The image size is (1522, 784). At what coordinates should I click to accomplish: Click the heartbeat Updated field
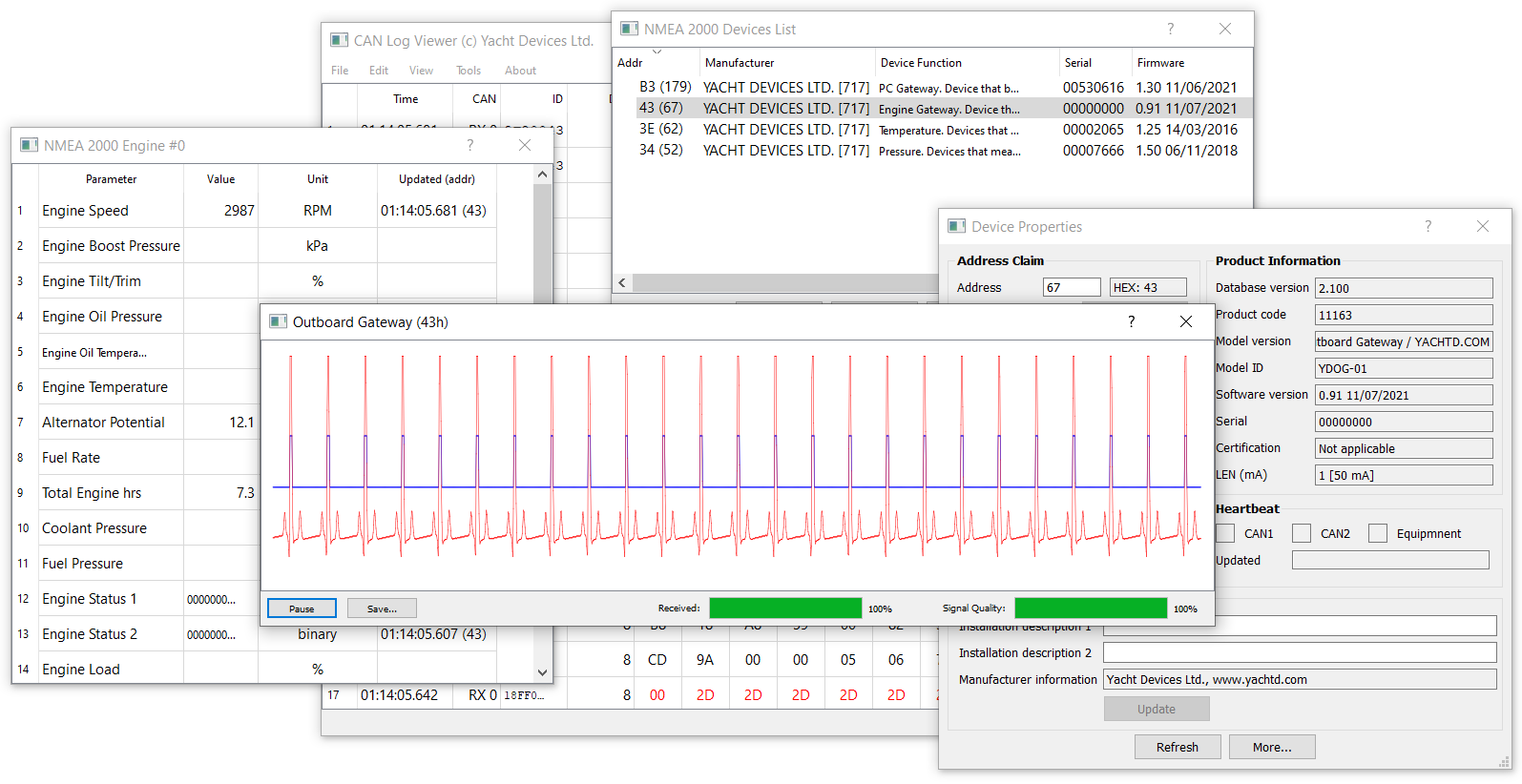1390,560
